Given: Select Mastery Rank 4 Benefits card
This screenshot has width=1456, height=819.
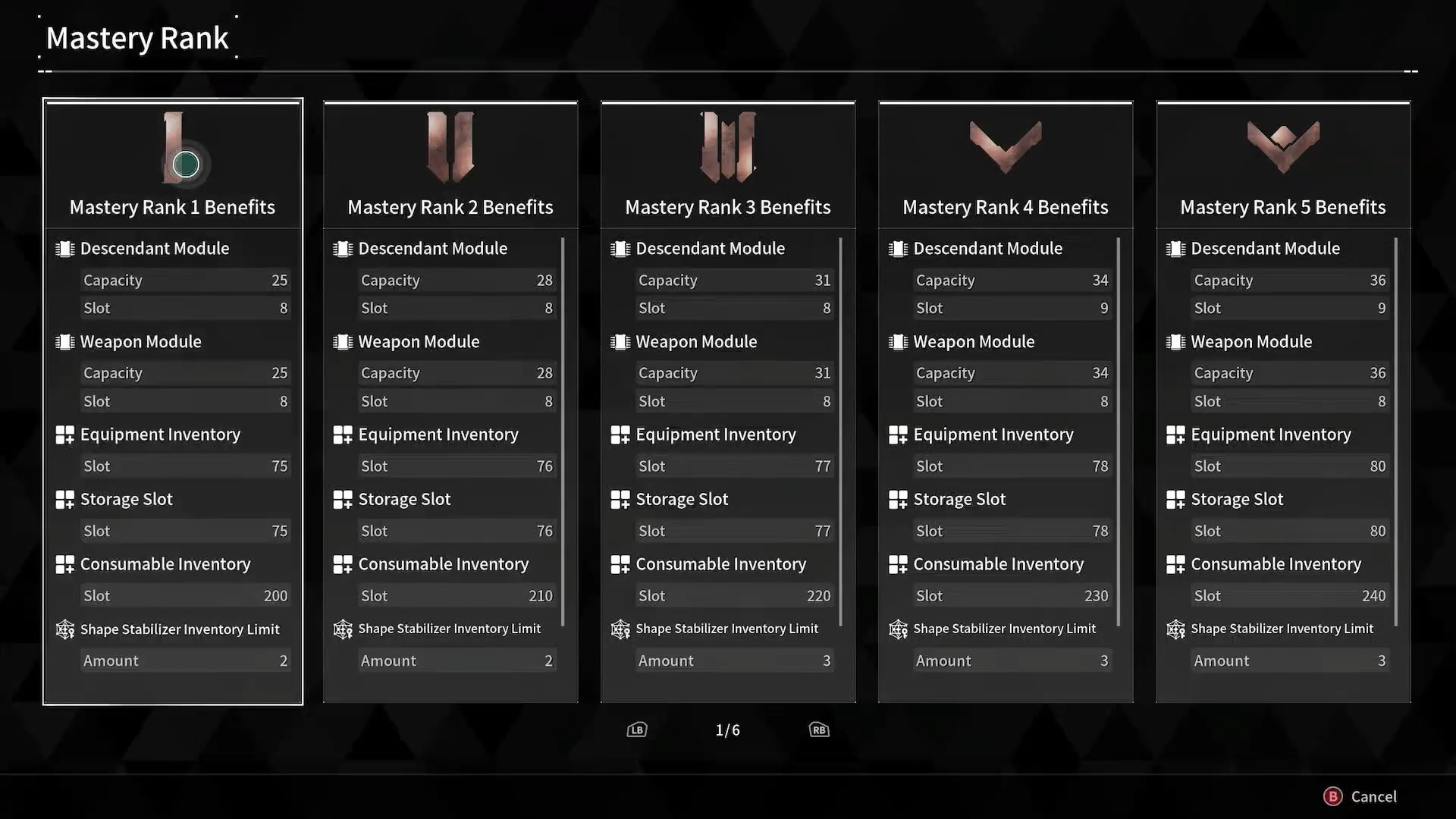Looking at the screenshot, I should [x=1005, y=400].
